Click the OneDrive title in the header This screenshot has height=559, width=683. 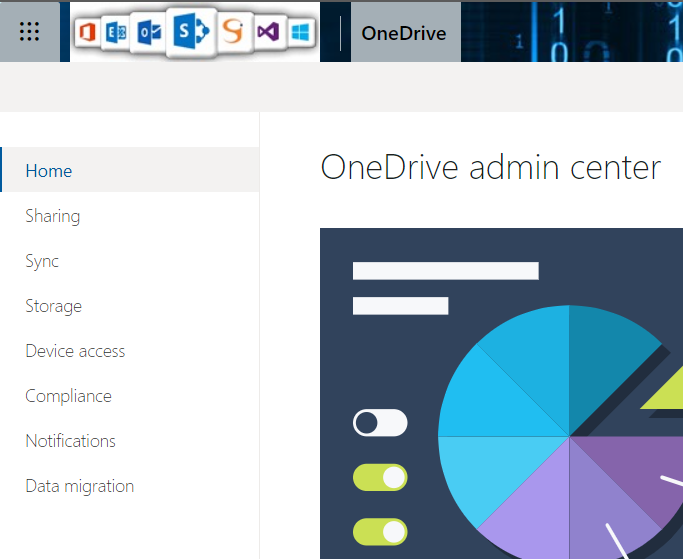coord(404,33)
